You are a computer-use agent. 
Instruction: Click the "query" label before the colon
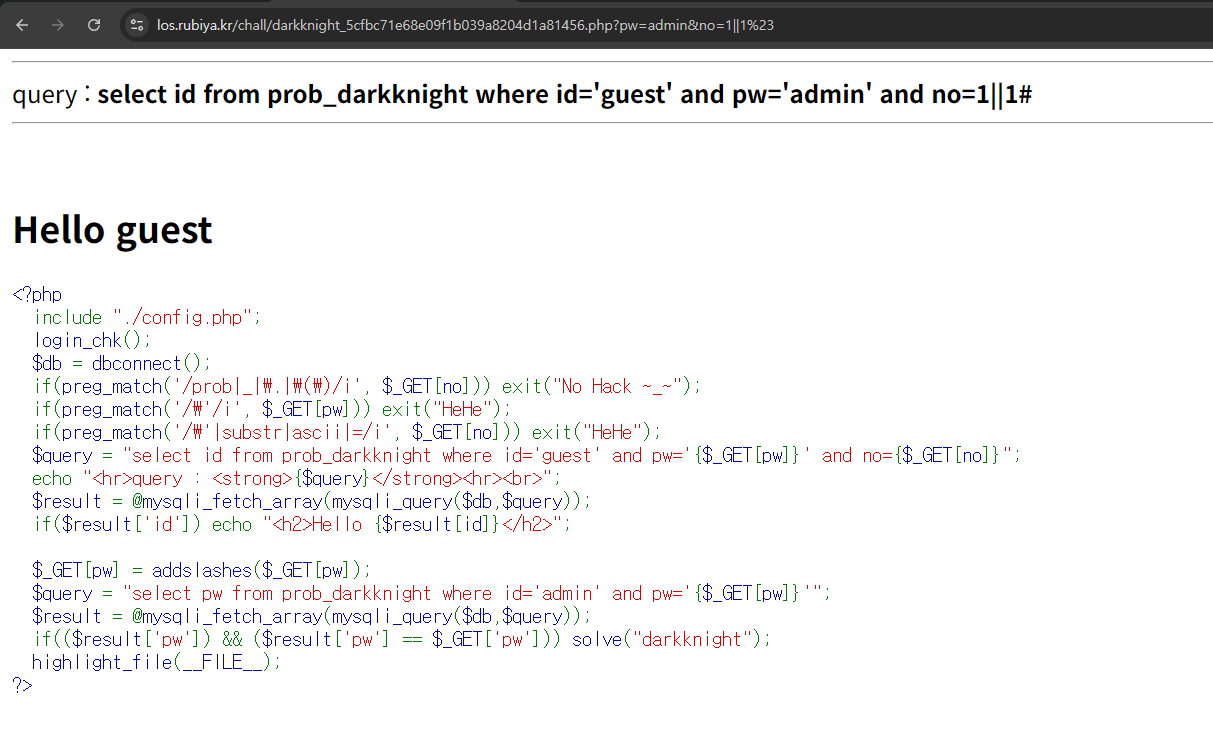[44, 95]
